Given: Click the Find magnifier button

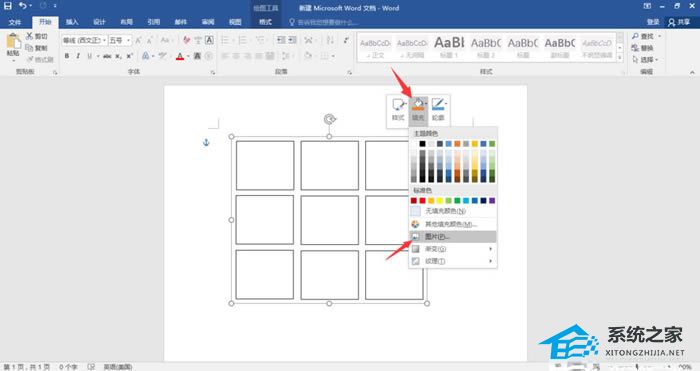Looking at the screenshot, I should click(644, 36).
